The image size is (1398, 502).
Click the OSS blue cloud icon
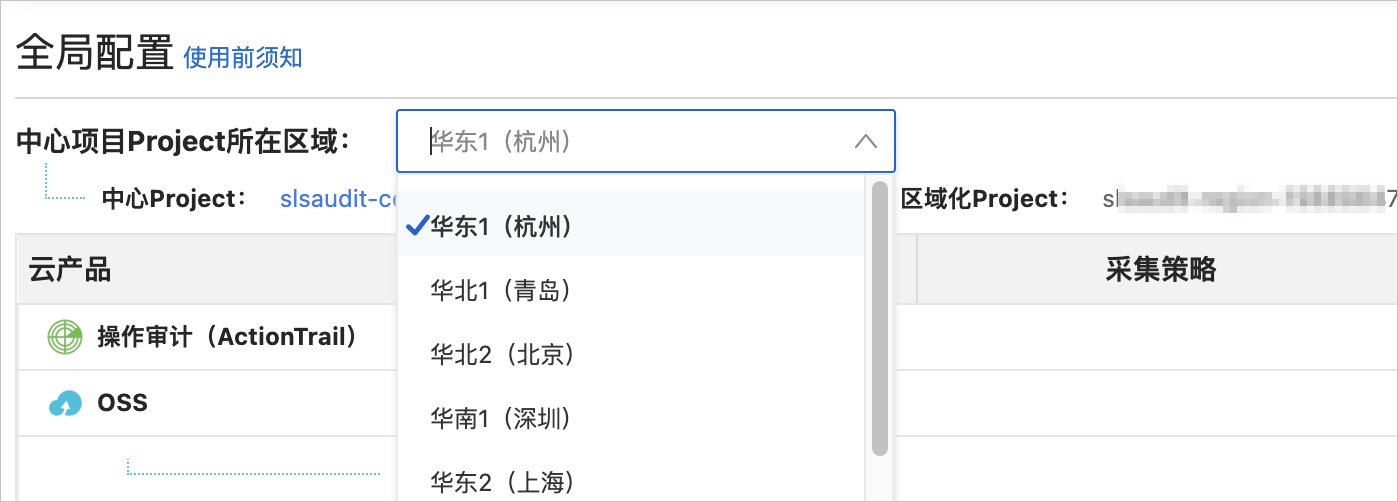tap(65, 404)
